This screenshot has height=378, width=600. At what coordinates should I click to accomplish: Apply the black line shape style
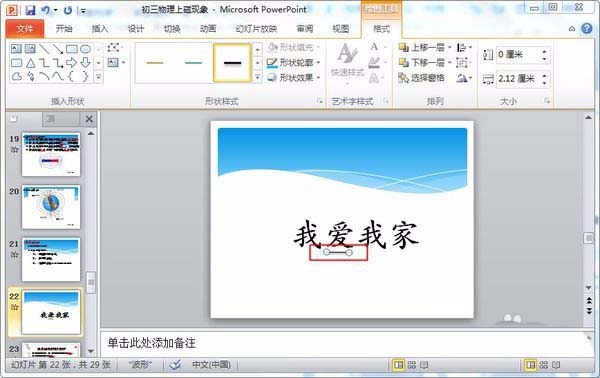coord(232,63)
